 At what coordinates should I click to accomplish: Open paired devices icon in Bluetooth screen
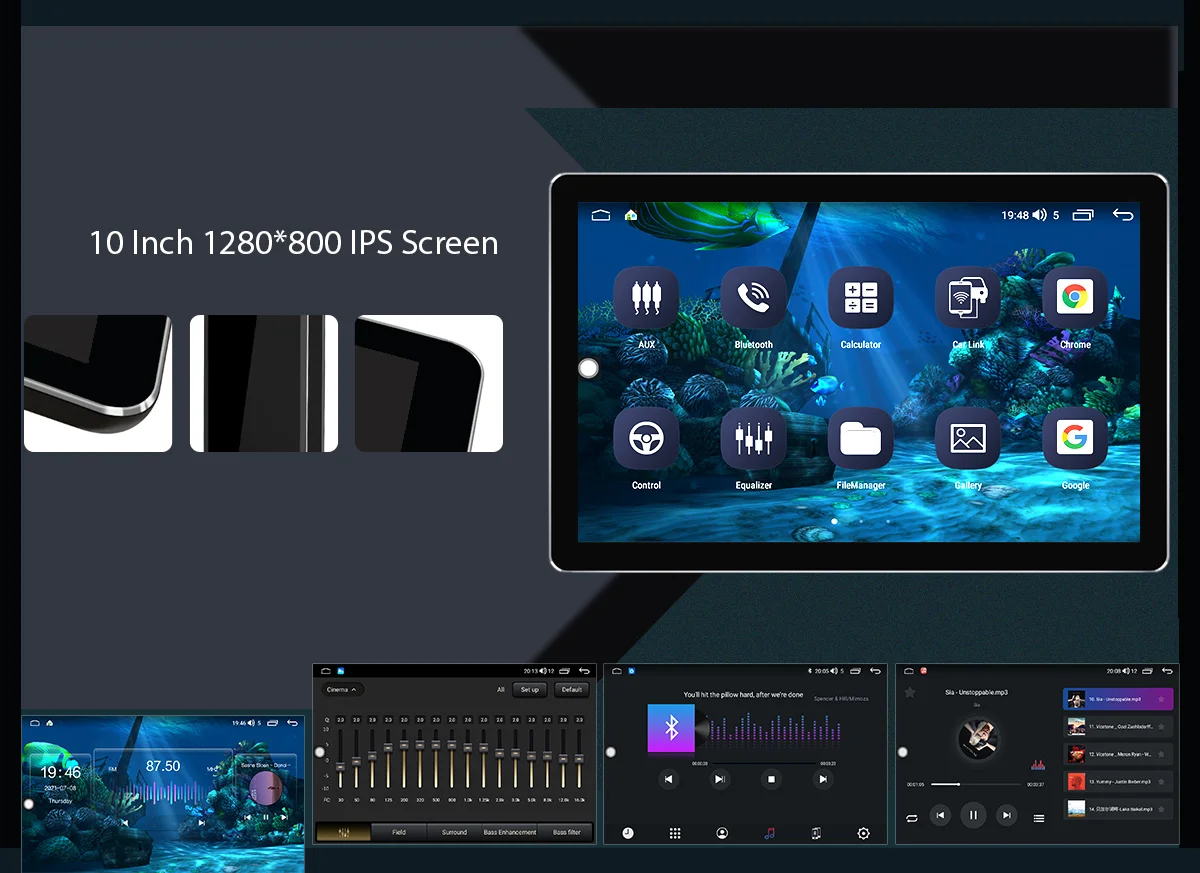(x=816, y=833)
